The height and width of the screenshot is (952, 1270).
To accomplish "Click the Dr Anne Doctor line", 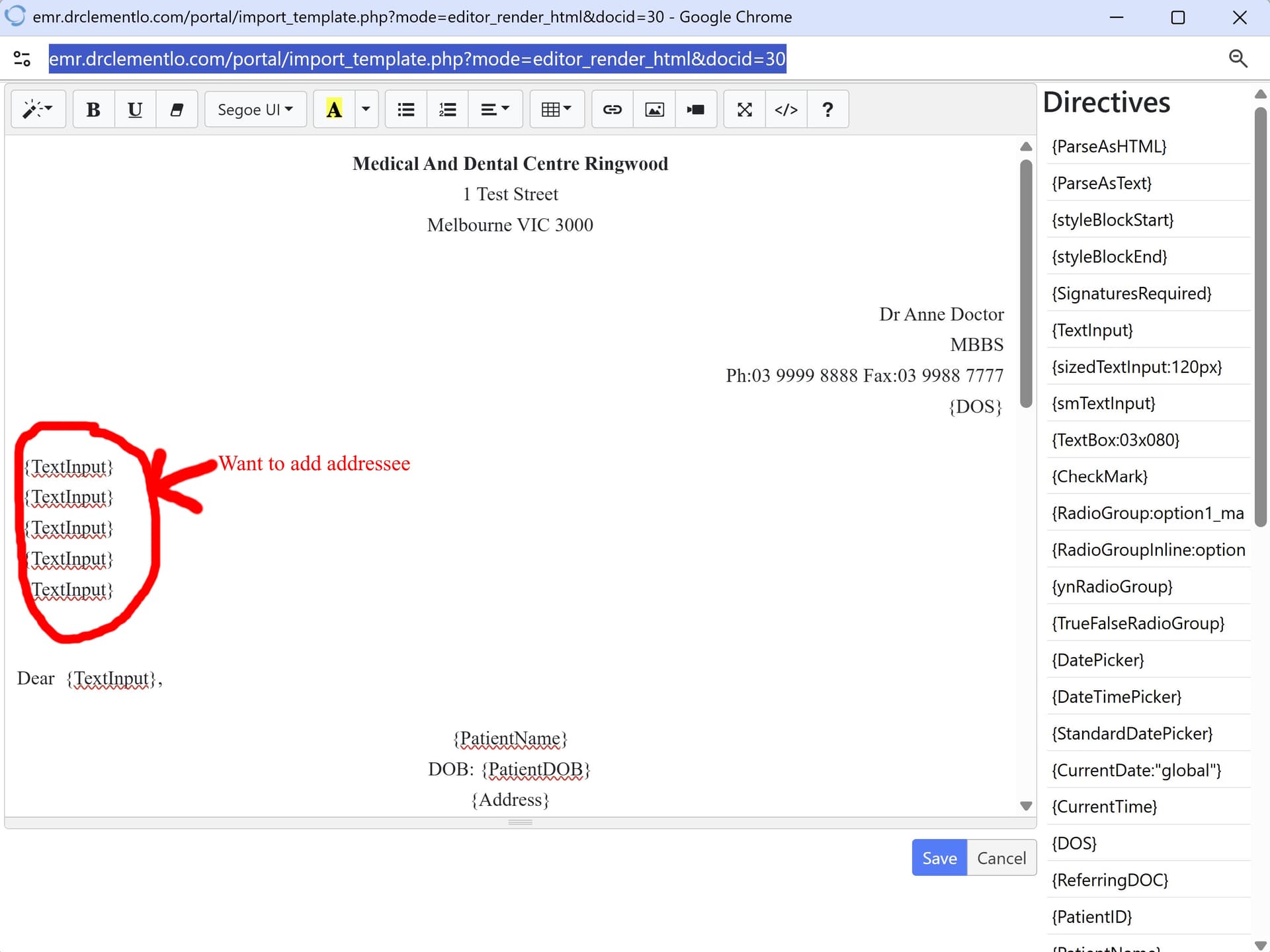I will click(x=941, y=314).
